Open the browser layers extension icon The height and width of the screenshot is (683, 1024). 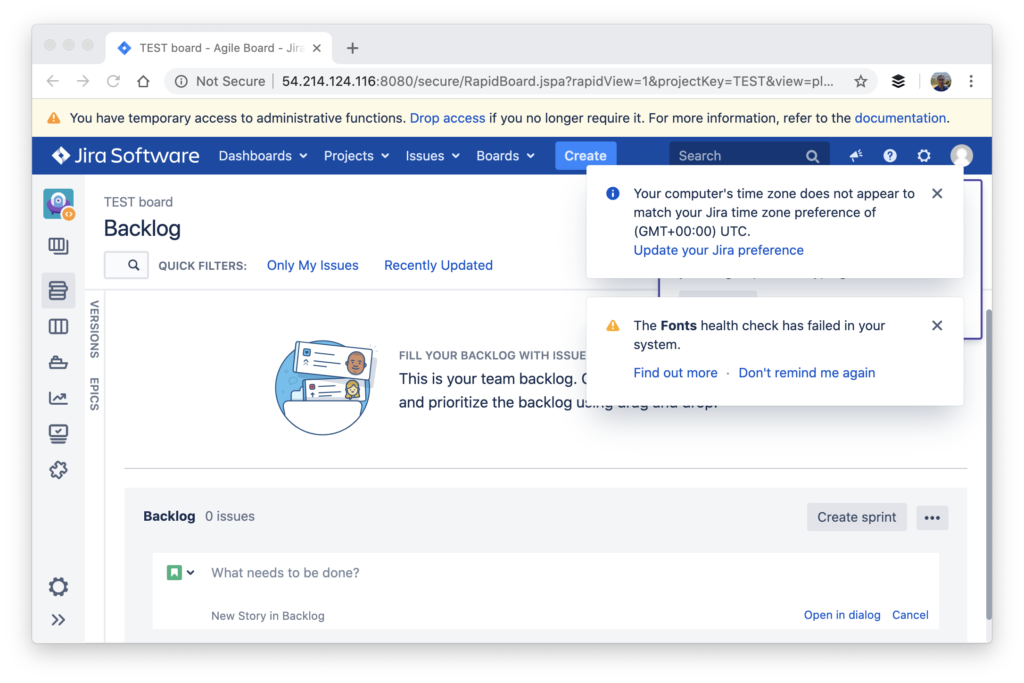(899, 81)
